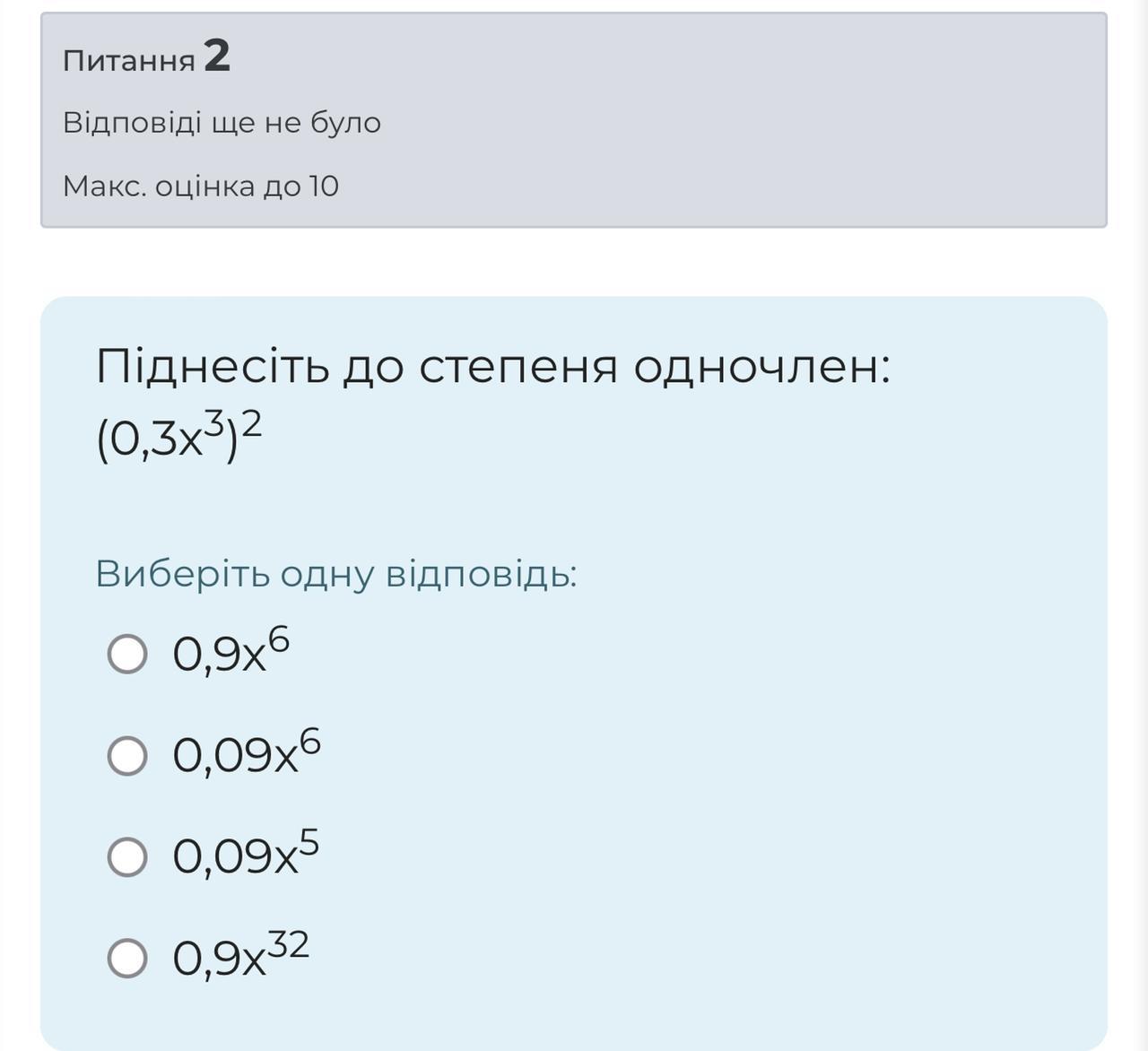Click the large question number 2
The width and height of the screenshot is (1148, 1051).
click(217, 56)
